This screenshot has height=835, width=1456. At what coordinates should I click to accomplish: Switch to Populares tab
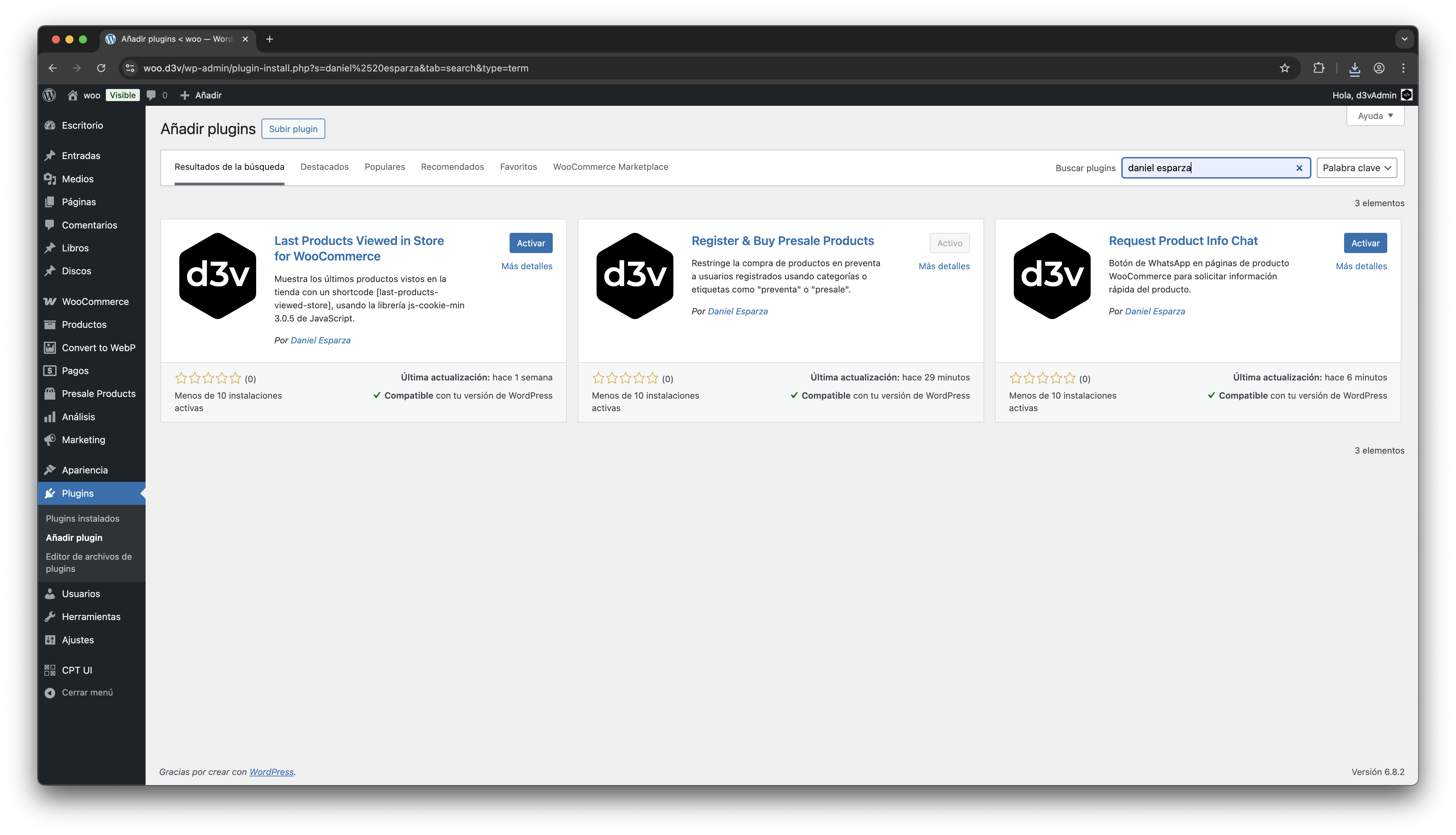(385, 167)
